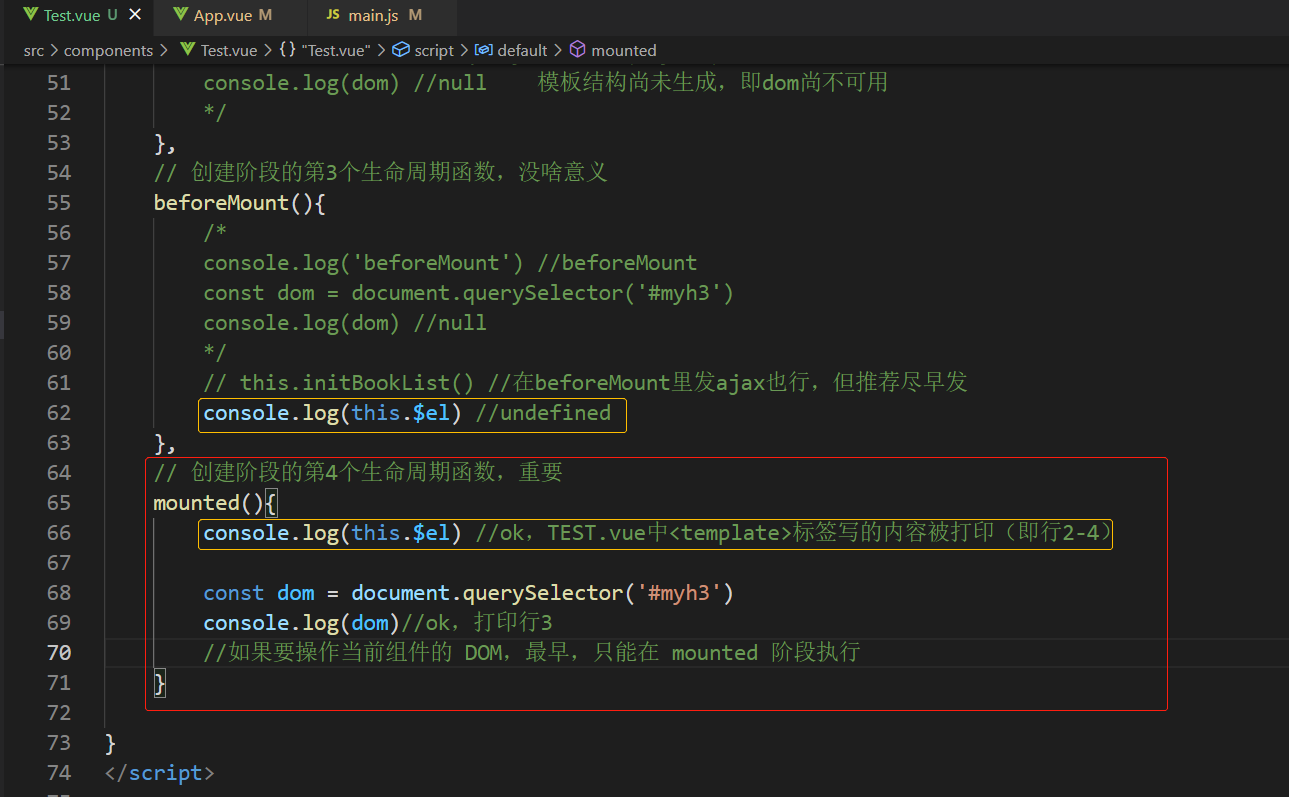The image size is (1289, 797).
Task: Click the closing brace on line 73
Action: tap(110, 742)
